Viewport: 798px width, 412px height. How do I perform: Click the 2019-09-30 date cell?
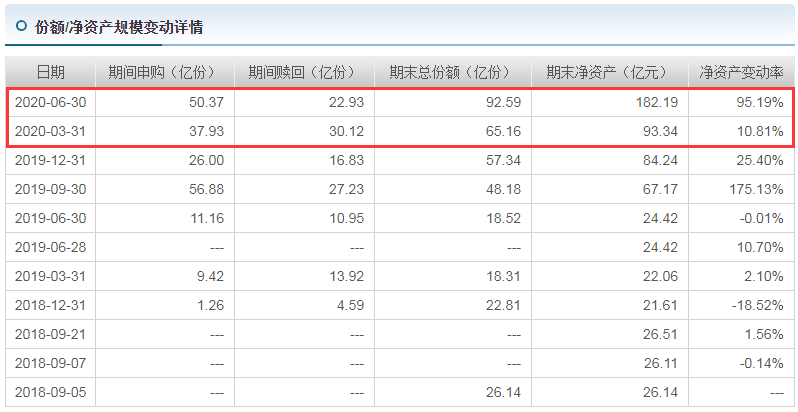50,189
